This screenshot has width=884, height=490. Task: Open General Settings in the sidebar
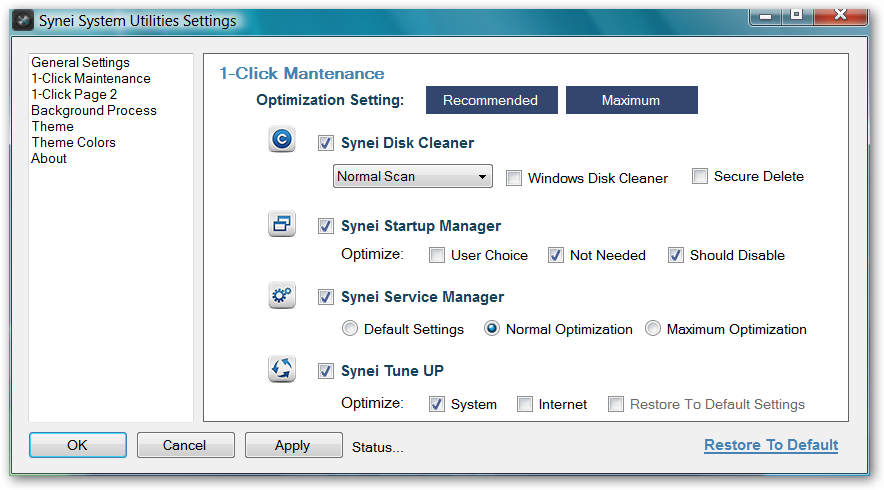80,62
